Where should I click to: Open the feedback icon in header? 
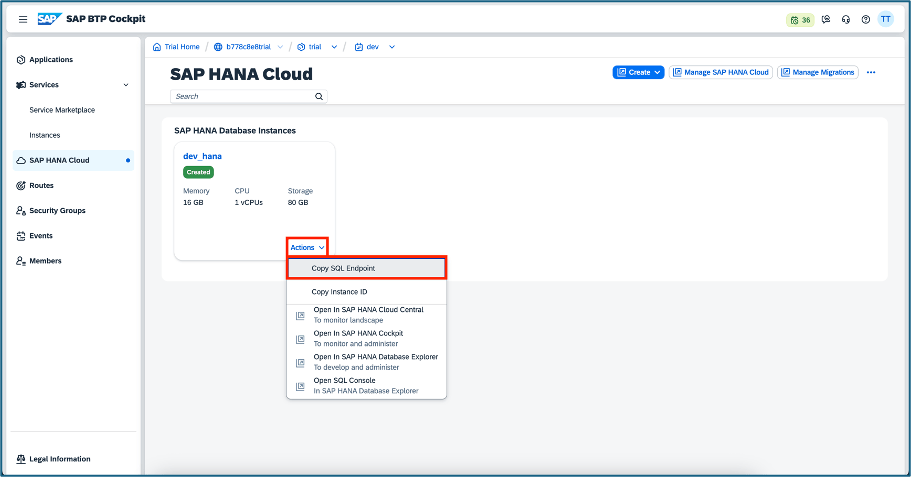[x=826, y=19]
